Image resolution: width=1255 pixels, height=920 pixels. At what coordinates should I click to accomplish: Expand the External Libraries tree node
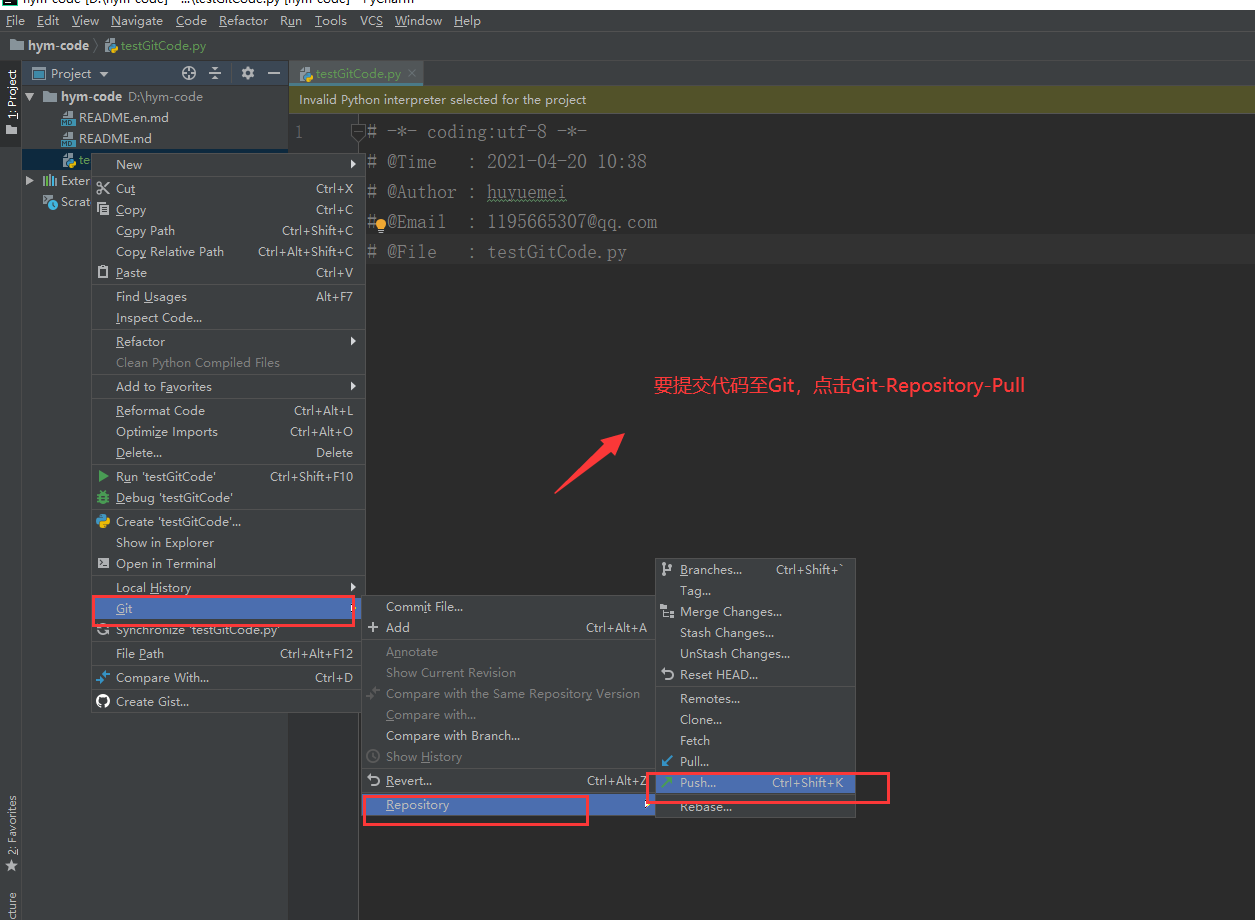(x=30, y=181)
